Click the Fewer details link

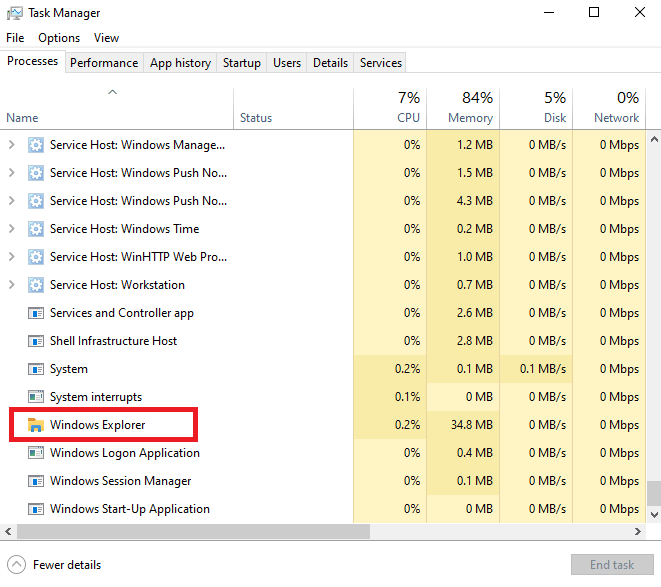[67, 565]
